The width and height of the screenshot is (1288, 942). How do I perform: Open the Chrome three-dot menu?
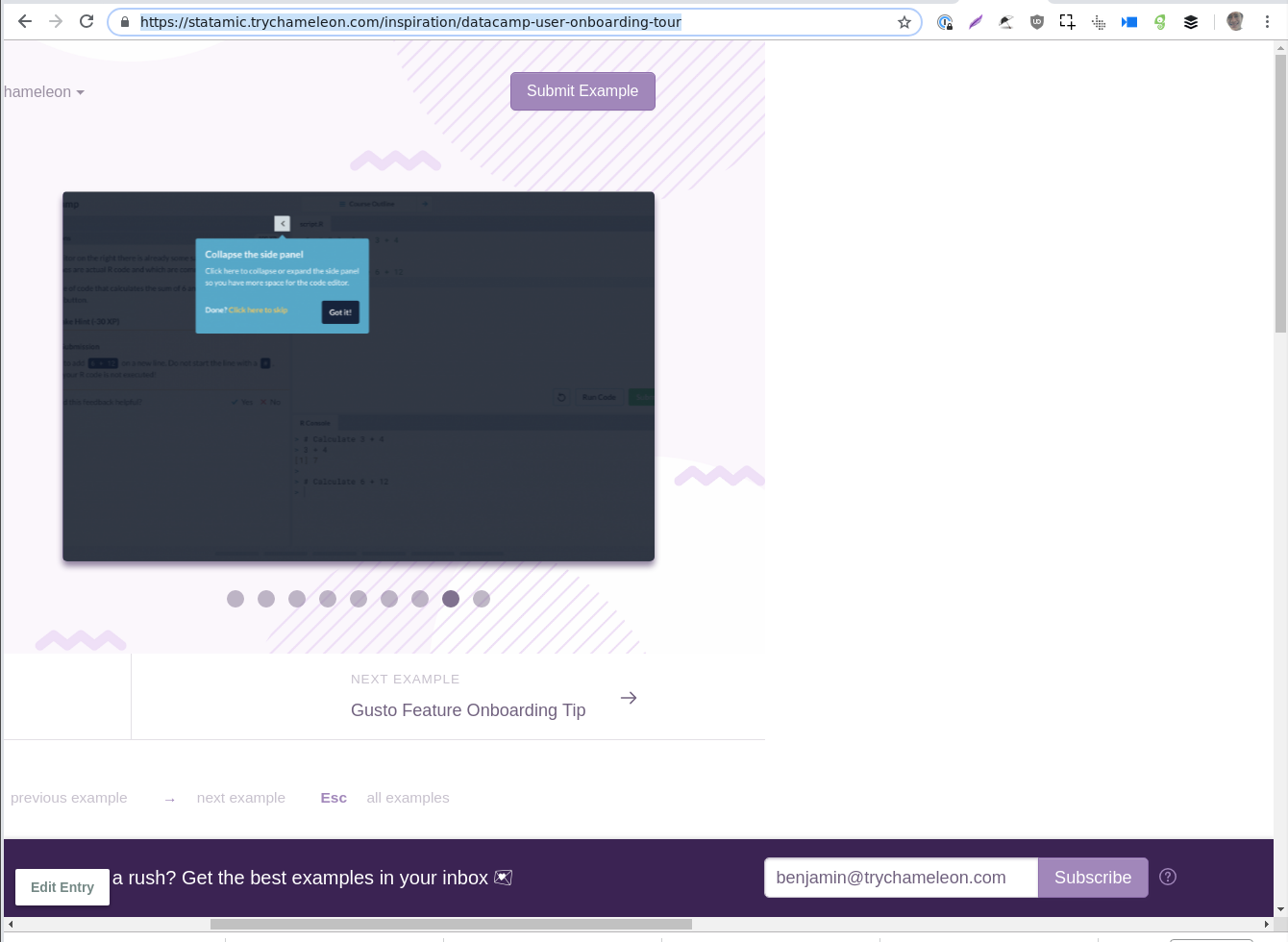coord(1267,21)
